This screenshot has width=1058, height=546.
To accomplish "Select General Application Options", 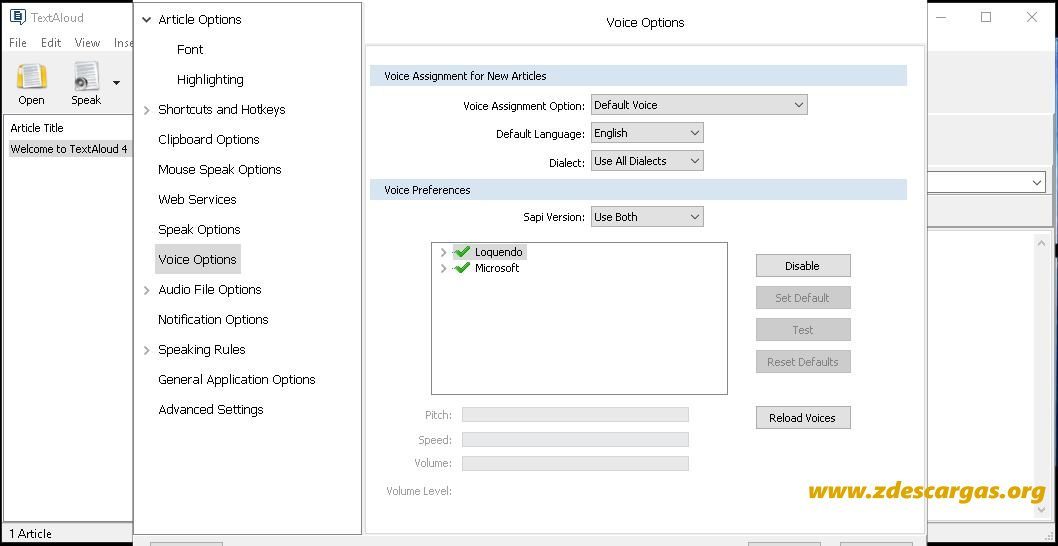I will click(236, 380).
